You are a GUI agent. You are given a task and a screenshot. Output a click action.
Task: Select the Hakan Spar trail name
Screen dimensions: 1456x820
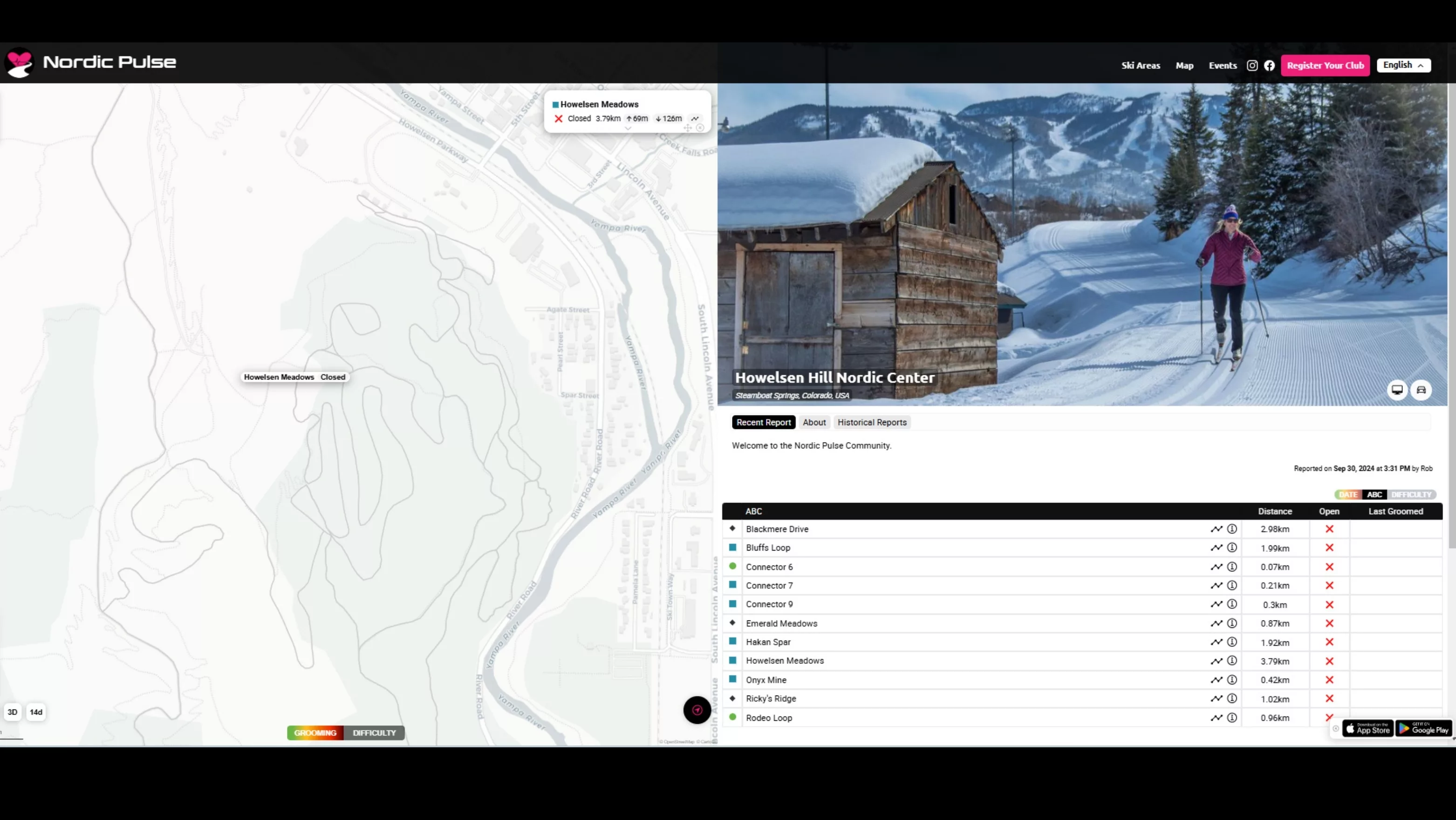(768, 642)
